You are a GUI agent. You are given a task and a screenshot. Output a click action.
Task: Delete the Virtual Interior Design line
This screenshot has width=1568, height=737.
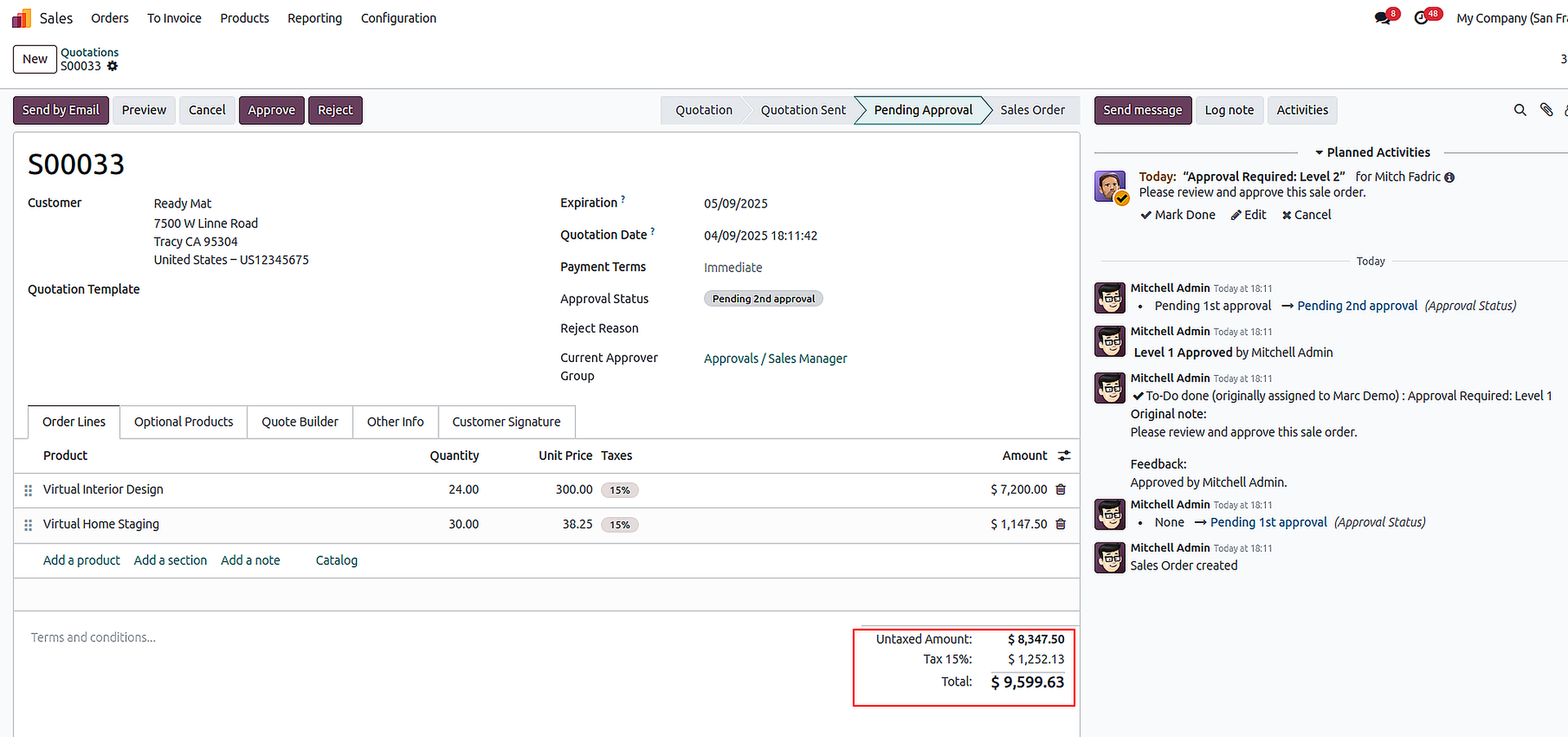(x=1061, y=489)
